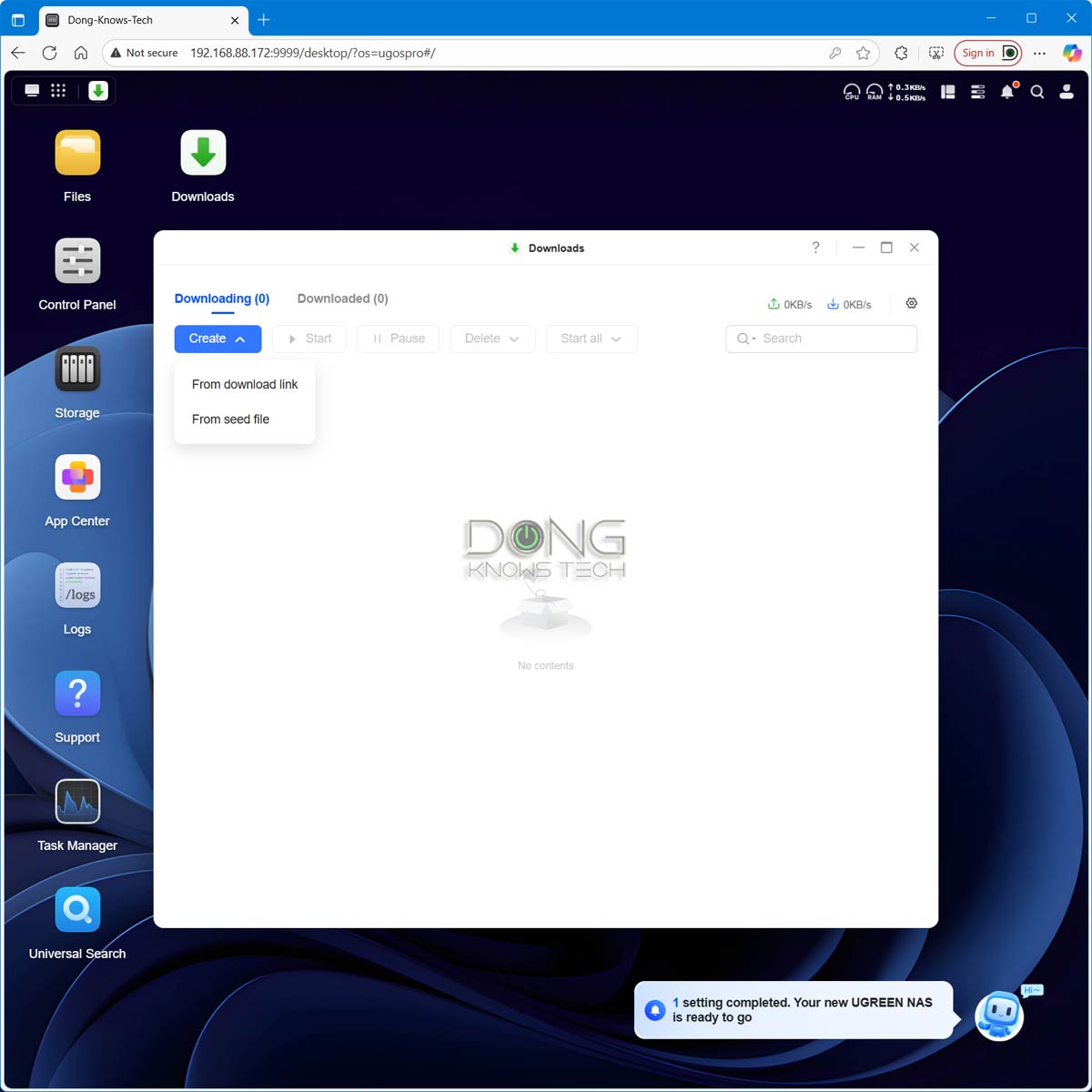Image resolution: width=1092 pixels, height=1092 pixels.
Task: Open the browser settings ellipsis menu
Action: coord(1040,53)
